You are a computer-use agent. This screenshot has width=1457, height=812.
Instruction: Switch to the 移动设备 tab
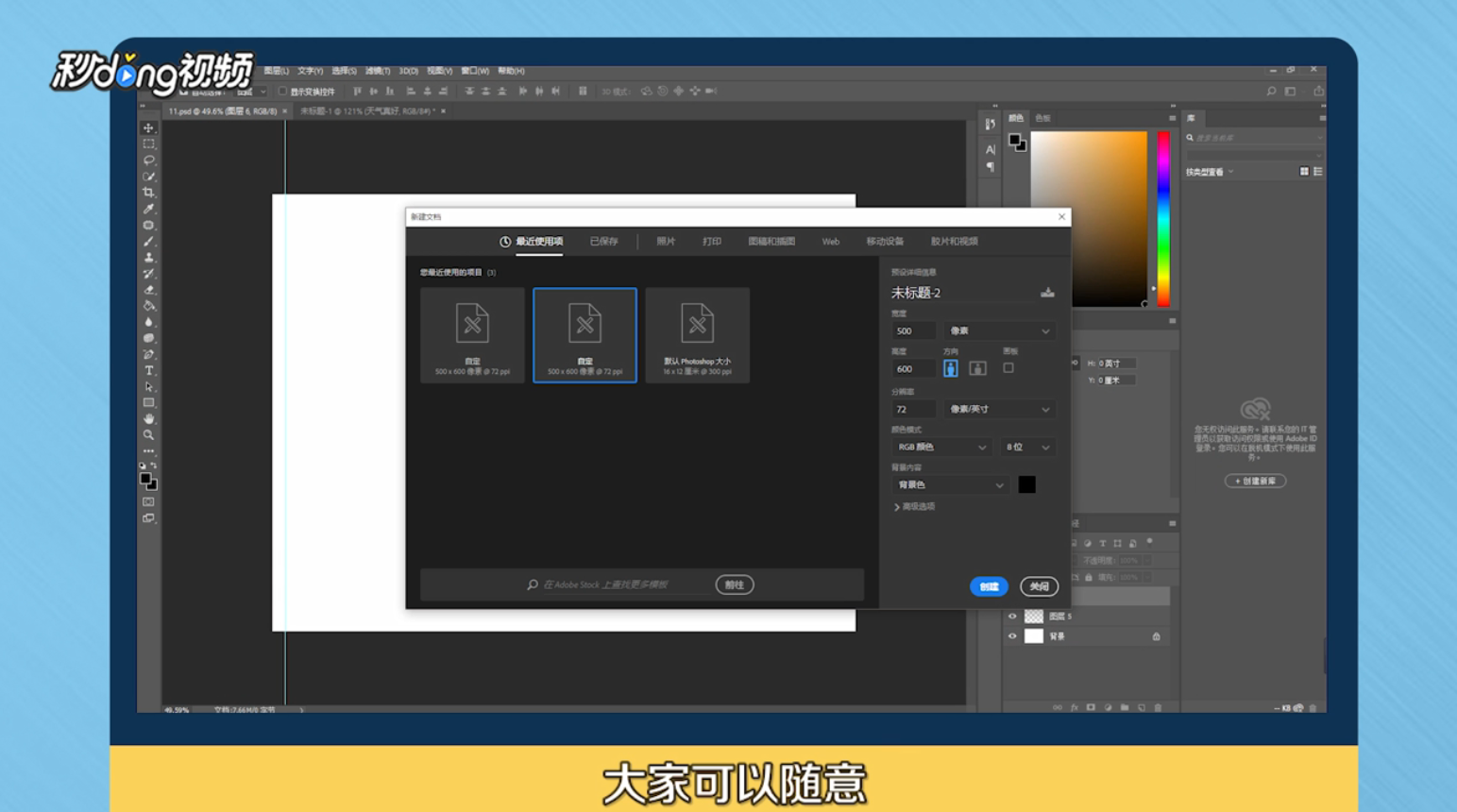coord(885,242)
